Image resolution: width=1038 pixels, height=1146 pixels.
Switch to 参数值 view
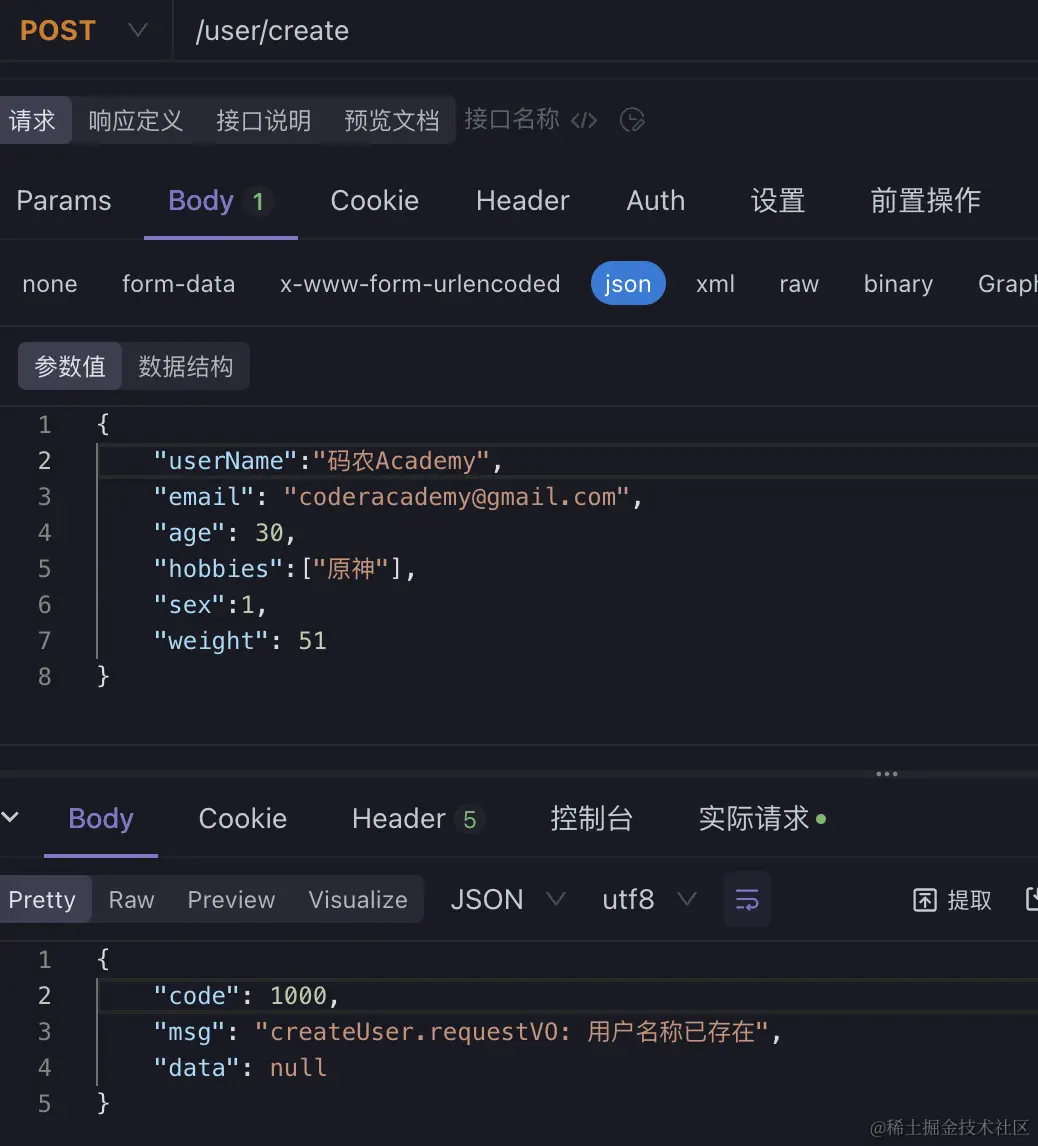70,366
